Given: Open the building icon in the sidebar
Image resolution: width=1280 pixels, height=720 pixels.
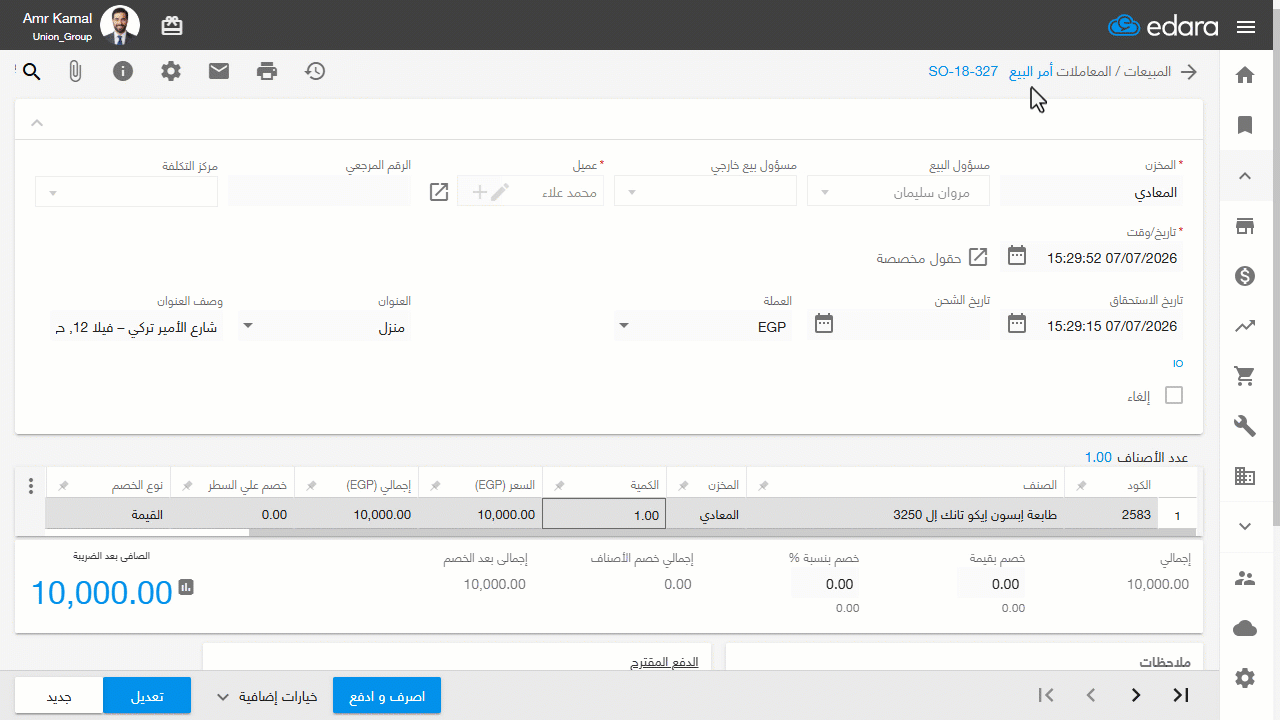Looking at the screenshot, I should tap(1245, 476).
